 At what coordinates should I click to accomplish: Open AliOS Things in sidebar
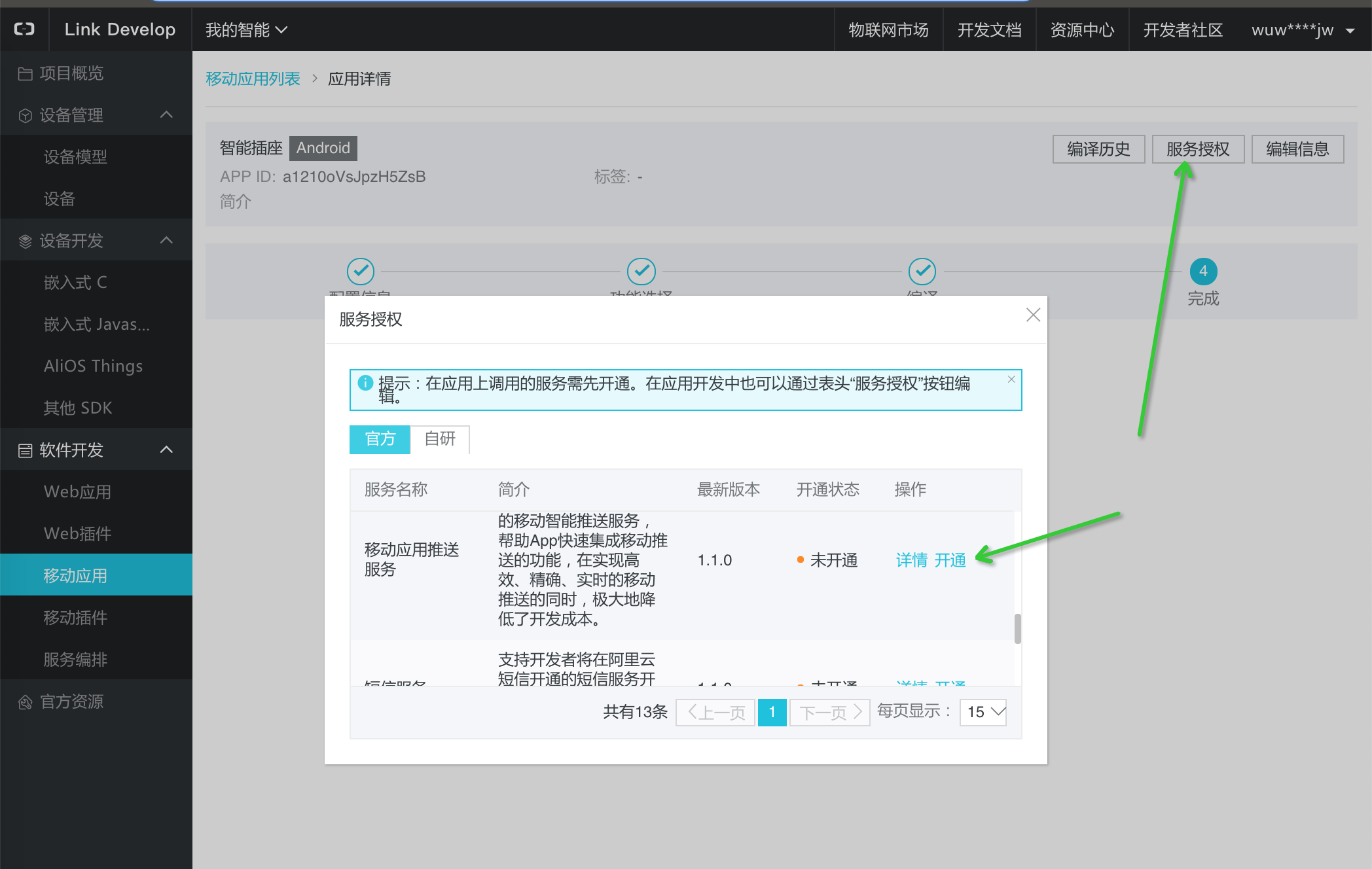click(96, 366)
